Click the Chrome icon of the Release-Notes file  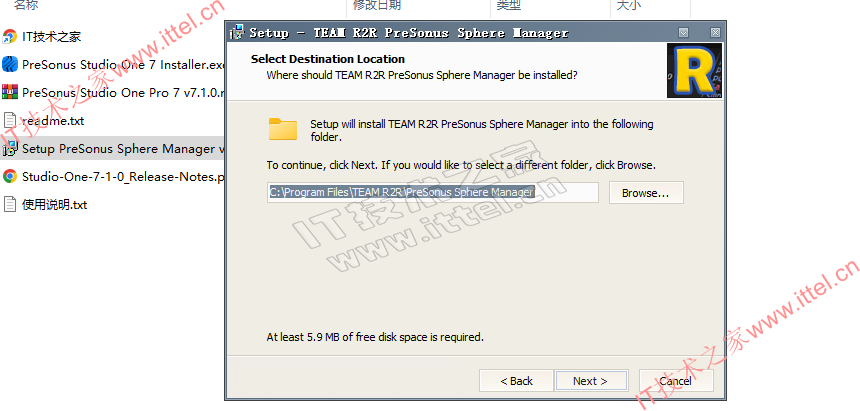pyautogui.click(x=10, y=177)
